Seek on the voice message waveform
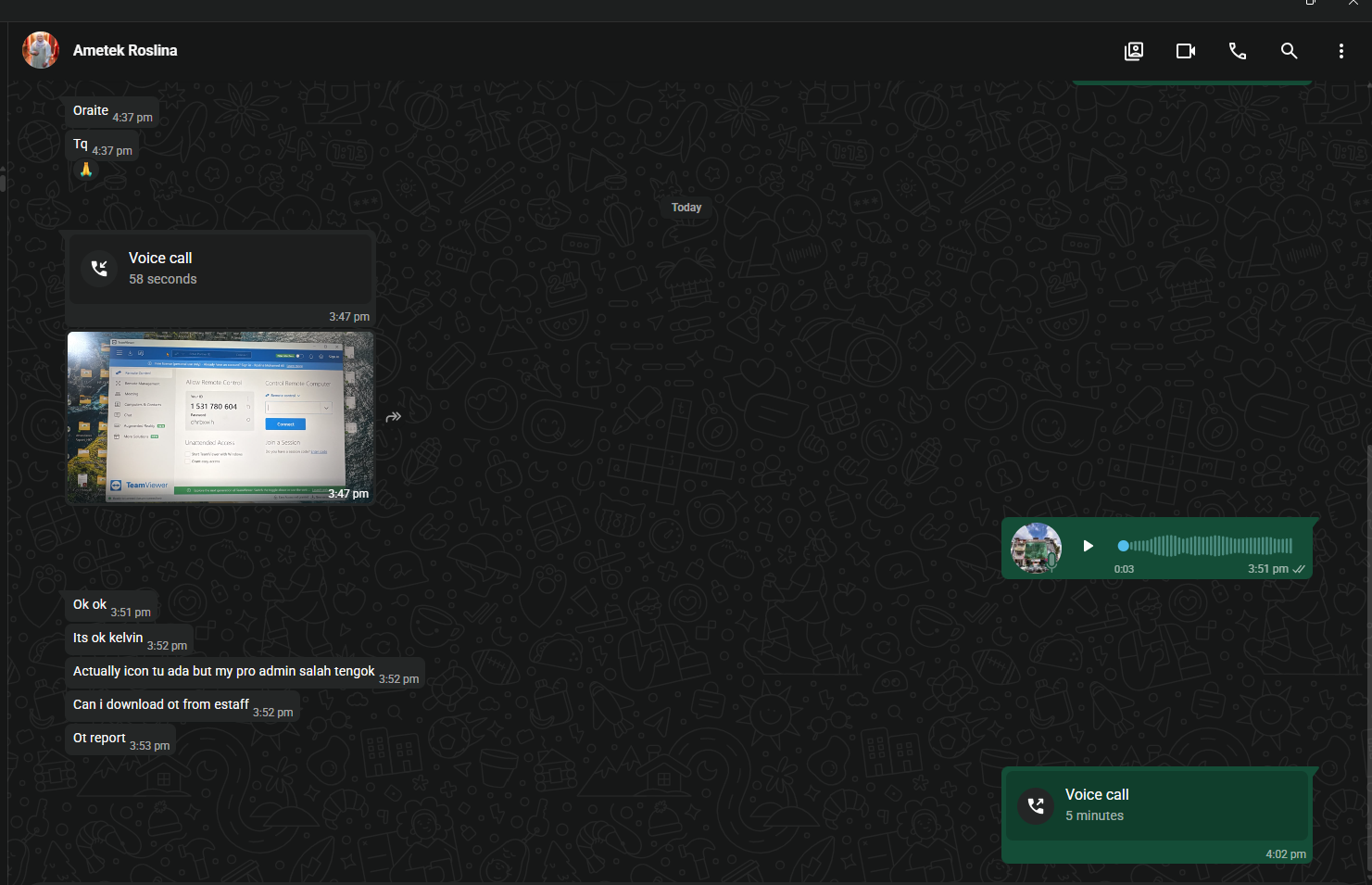Viewport: 1372px width, 885px height. click(x=1205, y=546)
